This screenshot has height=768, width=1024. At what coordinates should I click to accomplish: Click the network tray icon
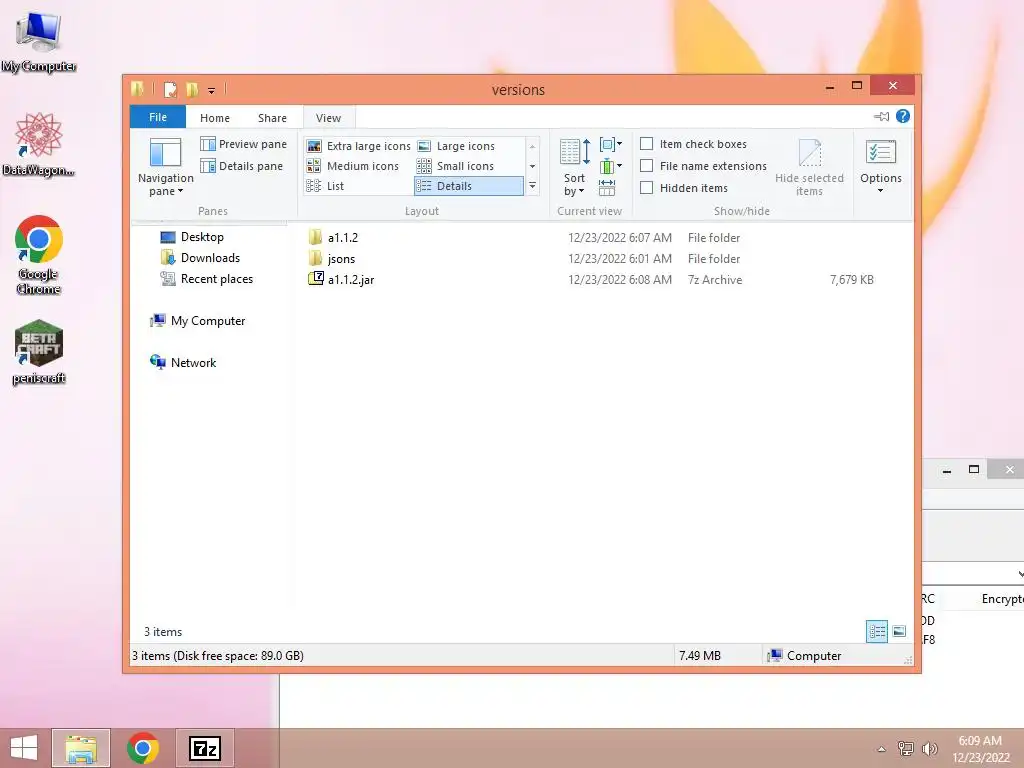pyautogui.click(x=906, y=748)
